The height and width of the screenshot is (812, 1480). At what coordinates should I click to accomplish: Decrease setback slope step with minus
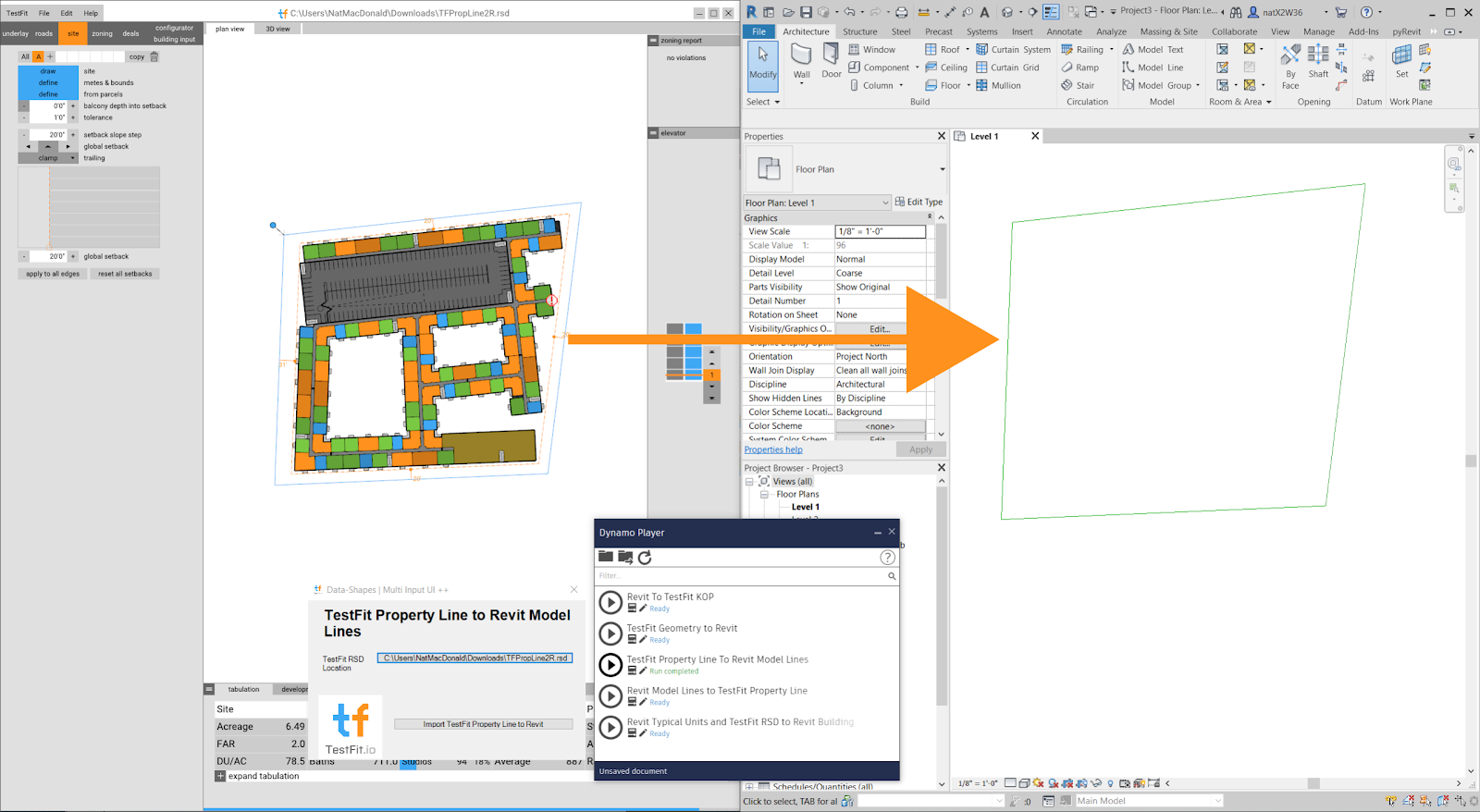click(24, 135)
